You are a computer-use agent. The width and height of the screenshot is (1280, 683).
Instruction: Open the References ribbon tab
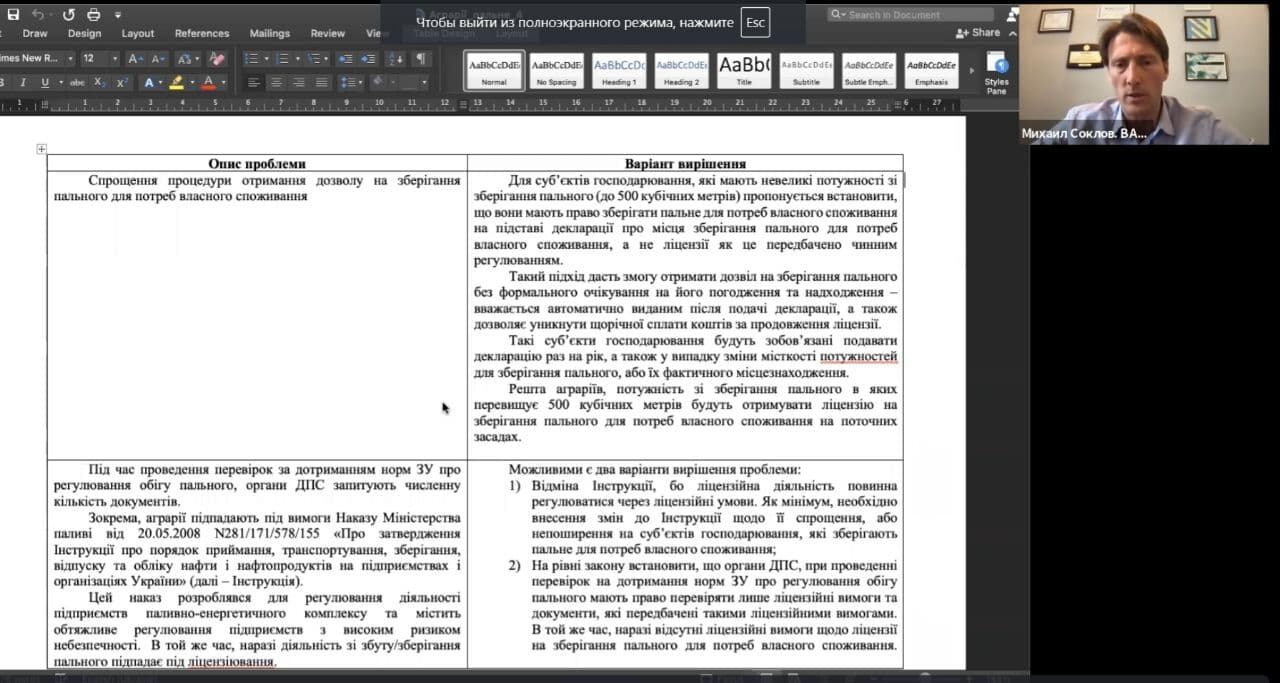[x=202, y=33]
